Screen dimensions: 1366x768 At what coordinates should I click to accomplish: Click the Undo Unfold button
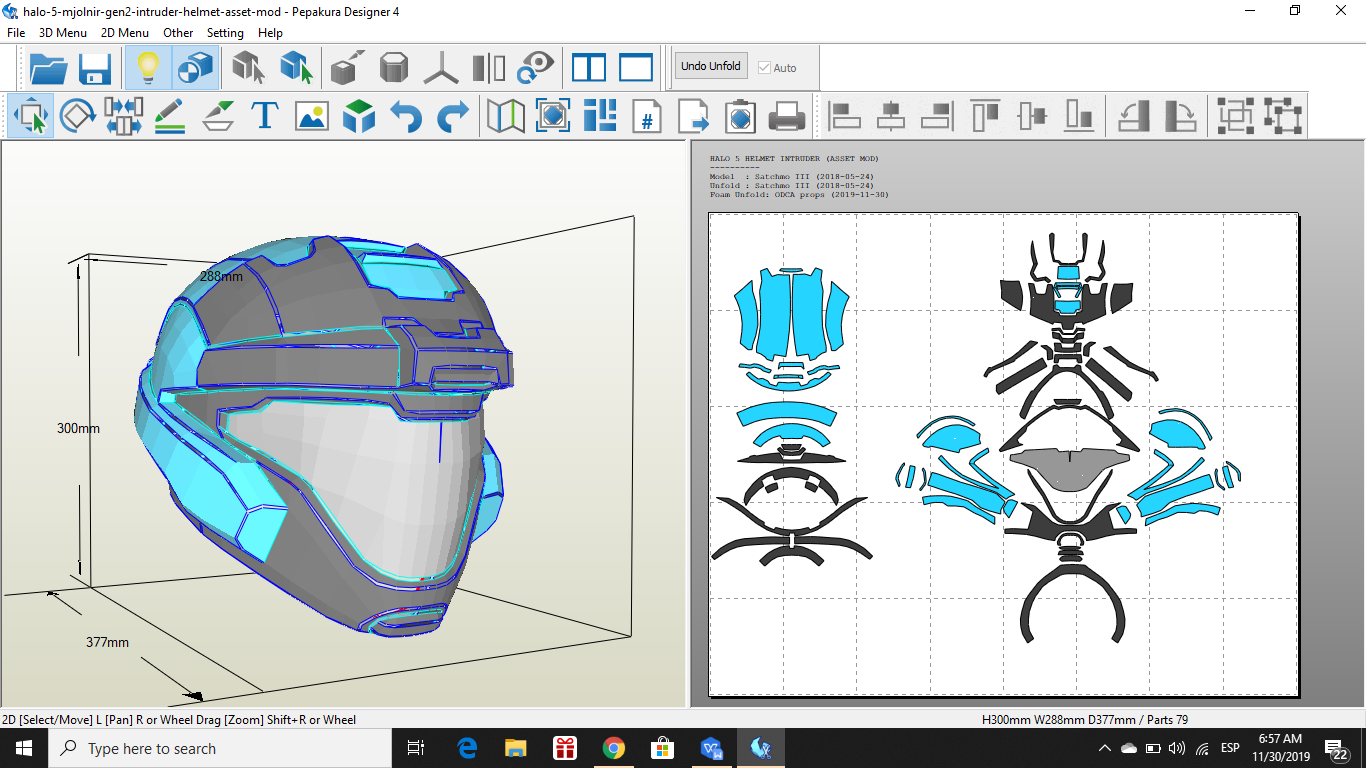pyautogui.click(x=711, y=67)
